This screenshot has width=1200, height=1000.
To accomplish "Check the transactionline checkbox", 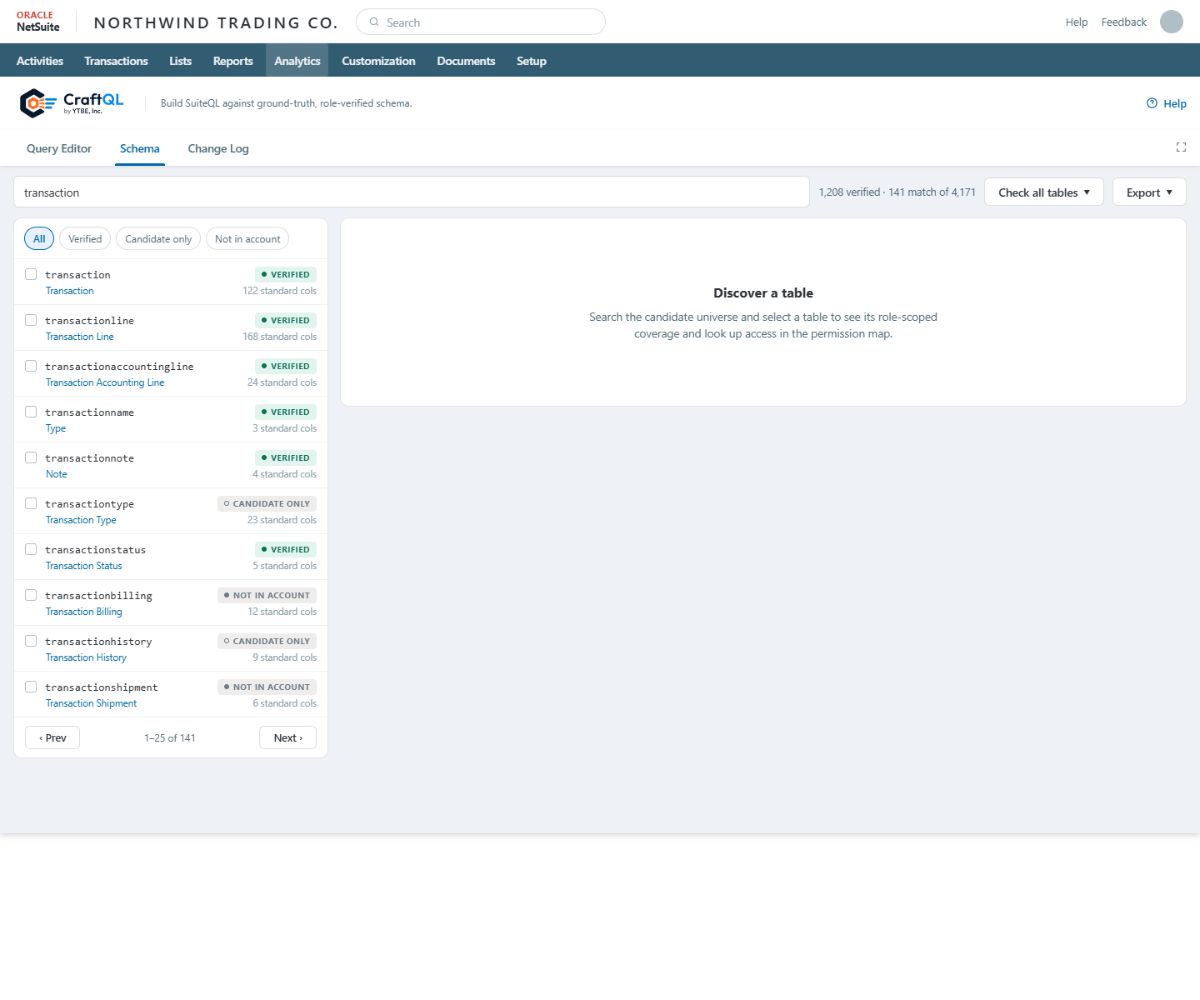I will pyautogui.click(x=31, y=320).
